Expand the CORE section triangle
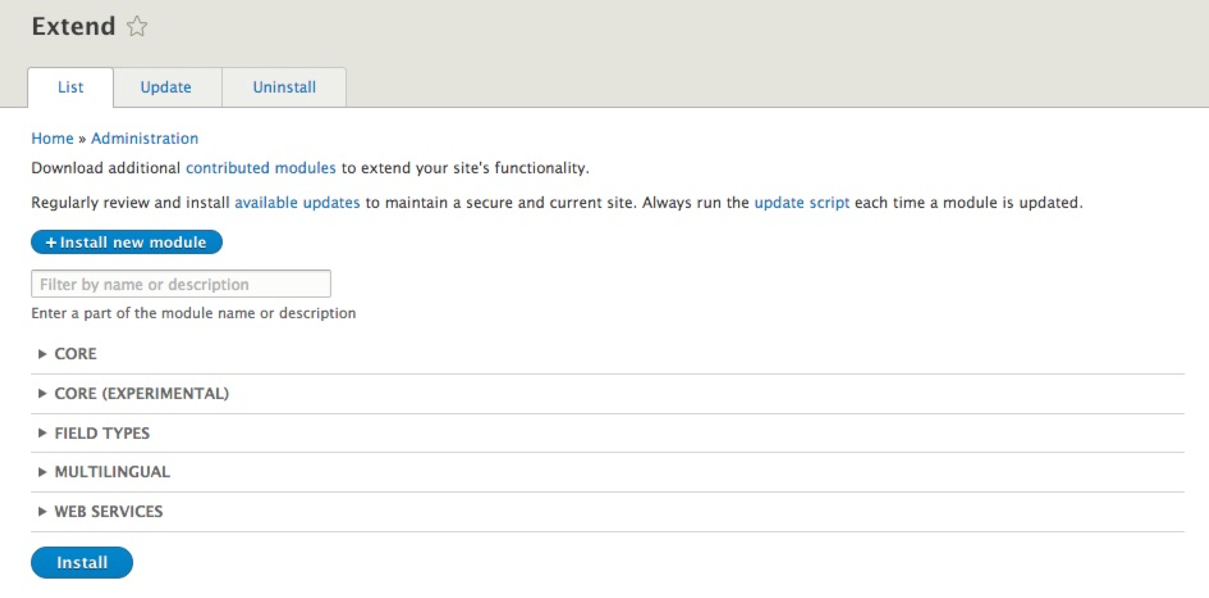 pos(42,354)
